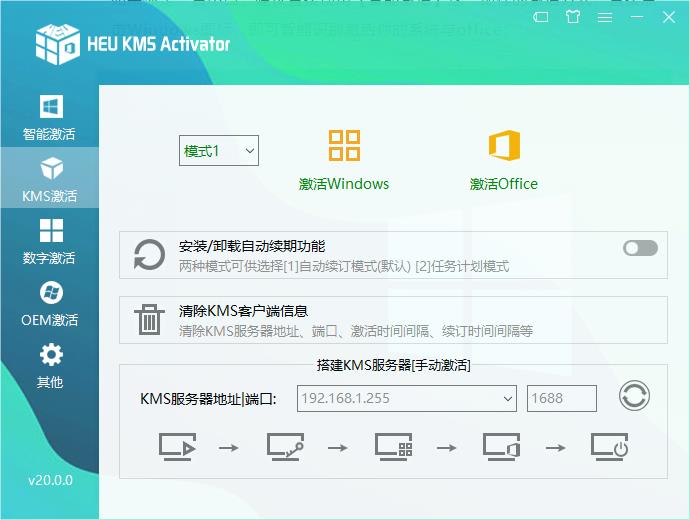The width and height of the screenshot is (690, 520).
Task: Click the 清除KMS服务器地址 description text
Action: tap(356, 331)
